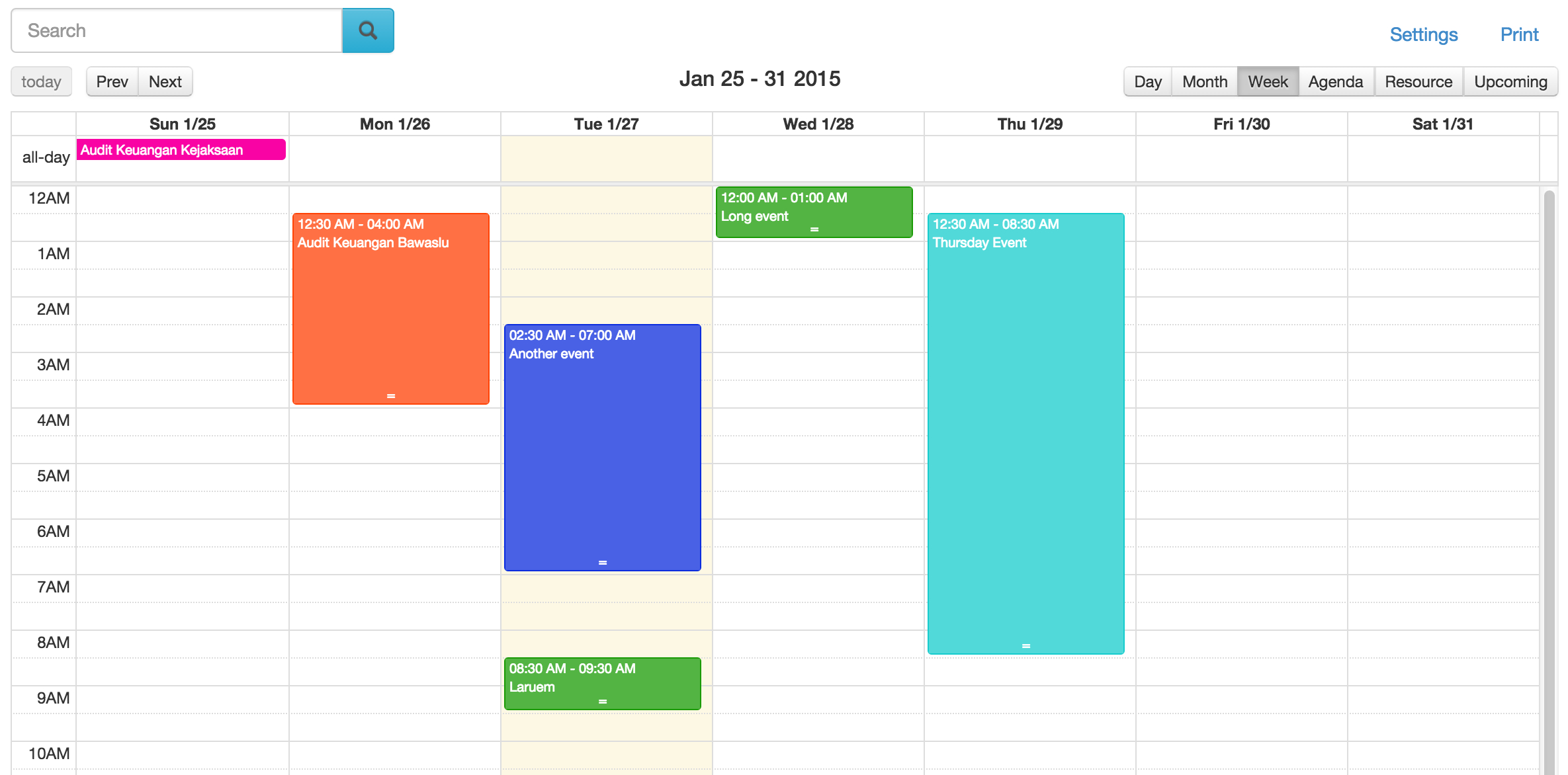Open Thursday Event cyan block details
The height and width of the screenshot is (775, 1568).
pos(1025,430)
